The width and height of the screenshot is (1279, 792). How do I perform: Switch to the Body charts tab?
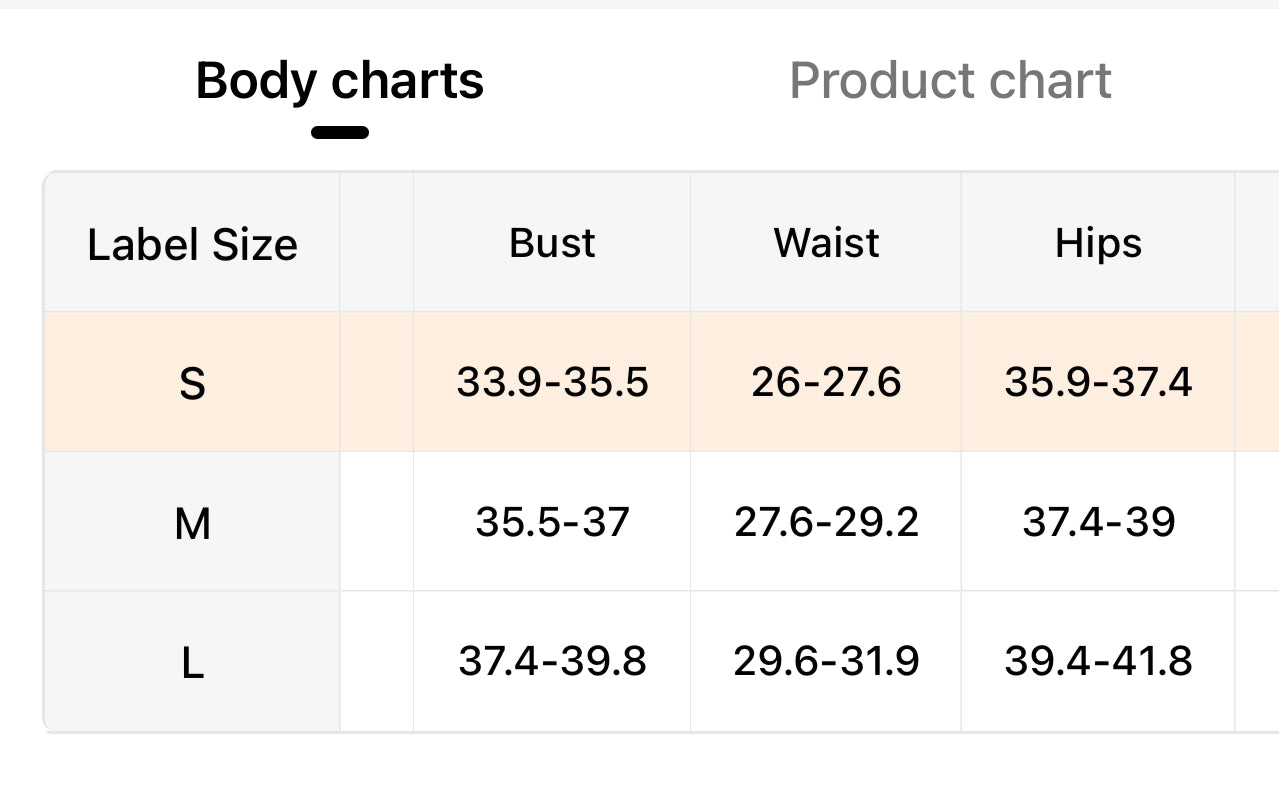click(x=339, y=81)
